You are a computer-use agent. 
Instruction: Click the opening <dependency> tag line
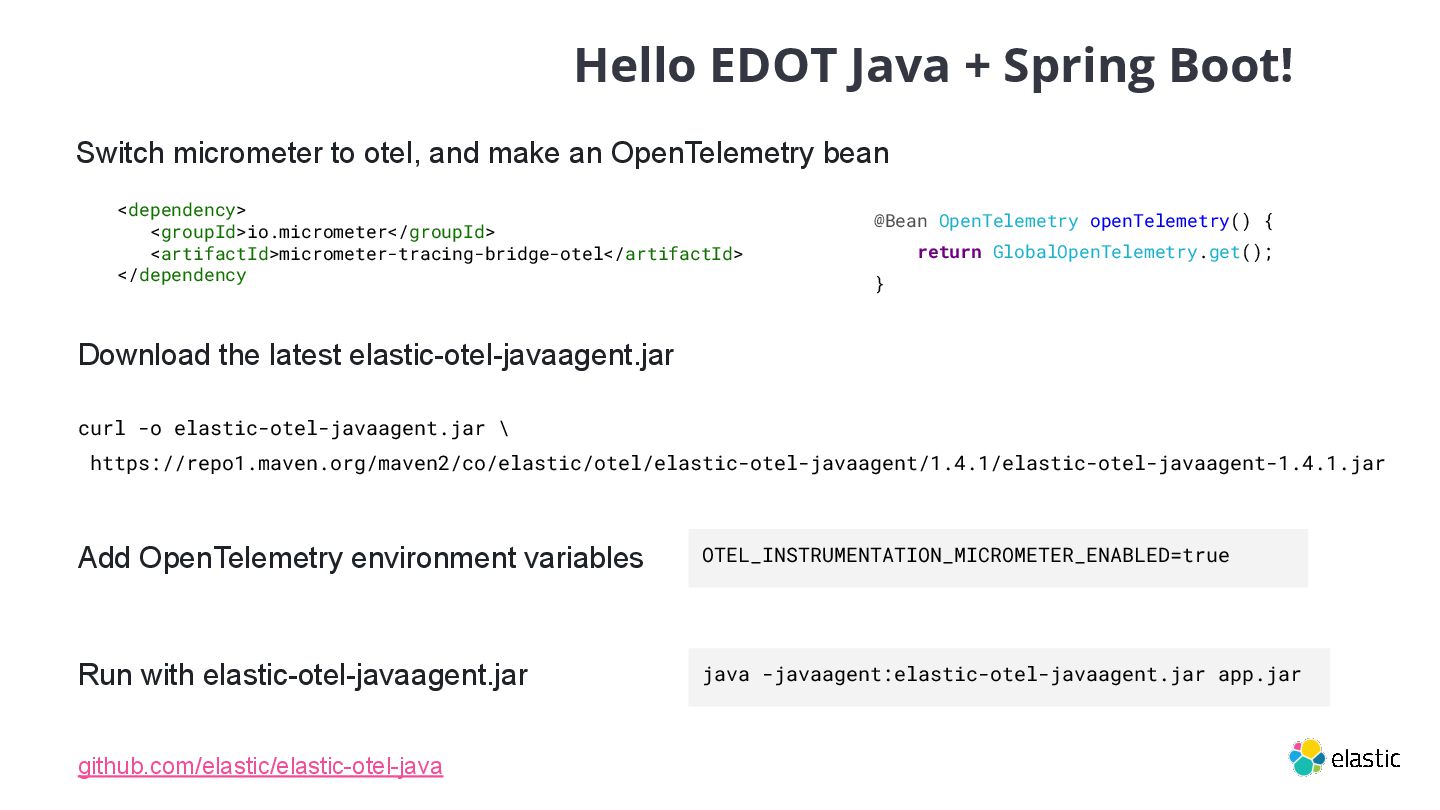coord(181,210)
